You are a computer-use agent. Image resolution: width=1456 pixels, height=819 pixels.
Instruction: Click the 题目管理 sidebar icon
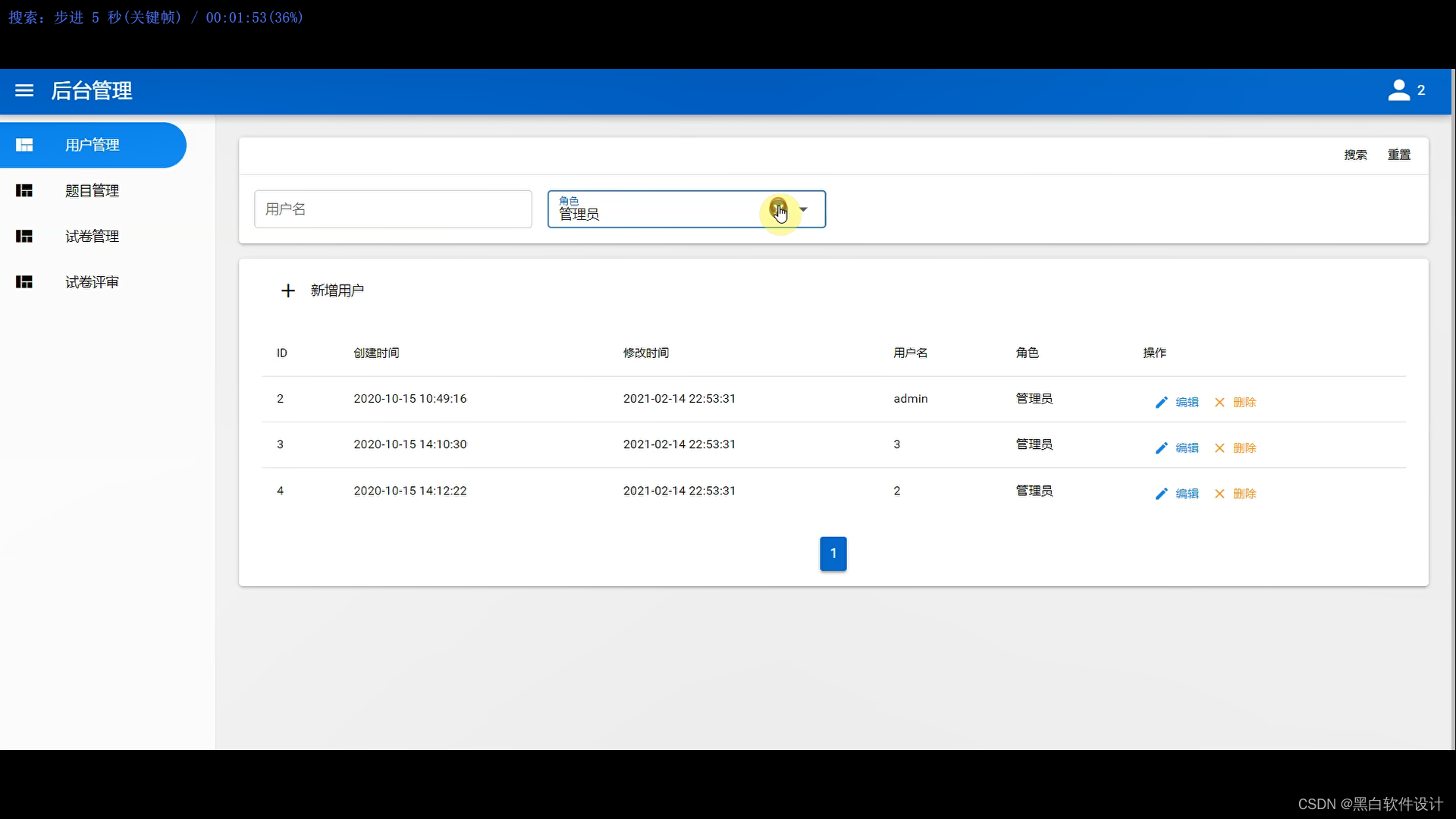24,191
